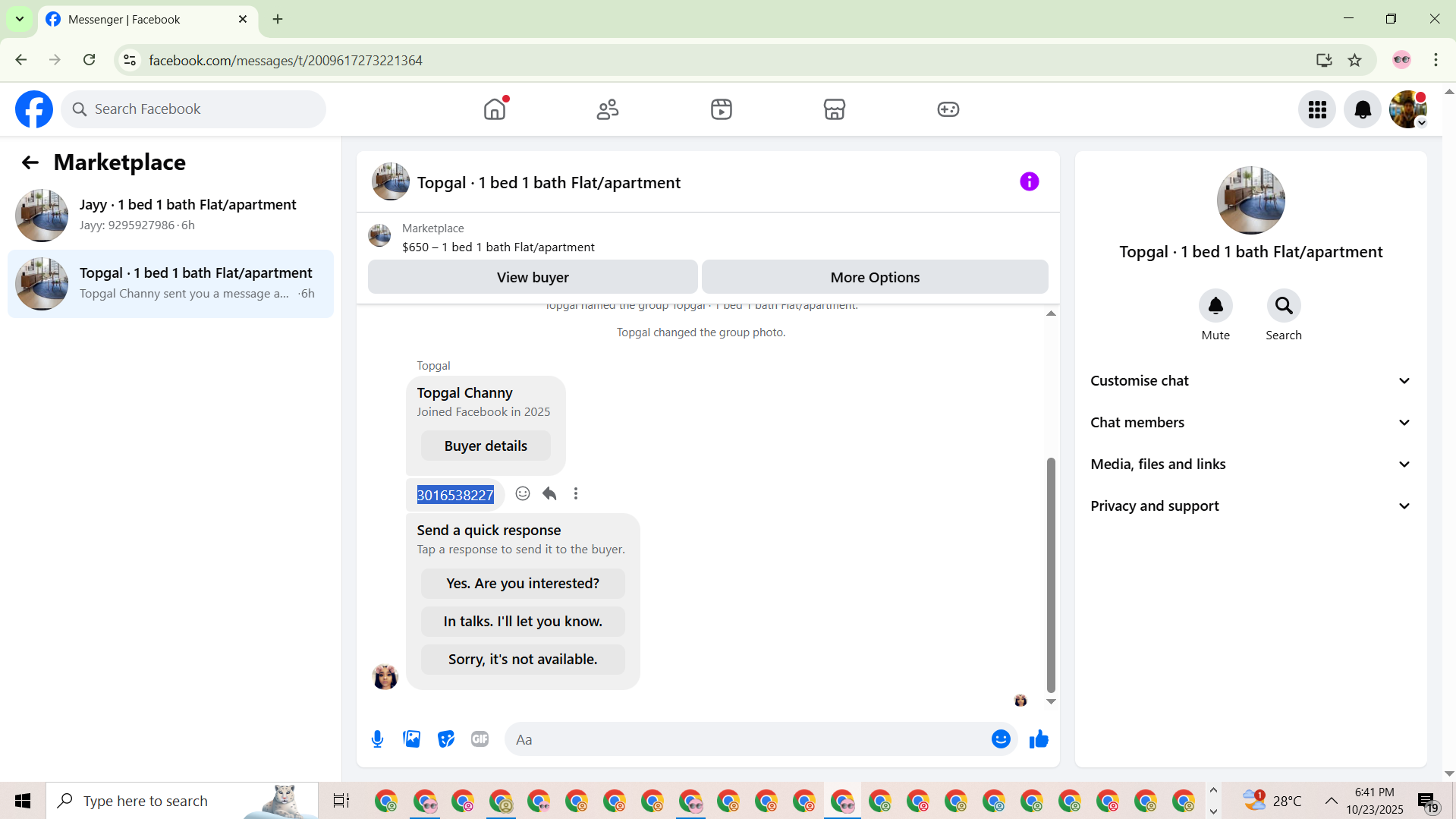Mute the conversation with bell icon

(x=1215, y=306)
